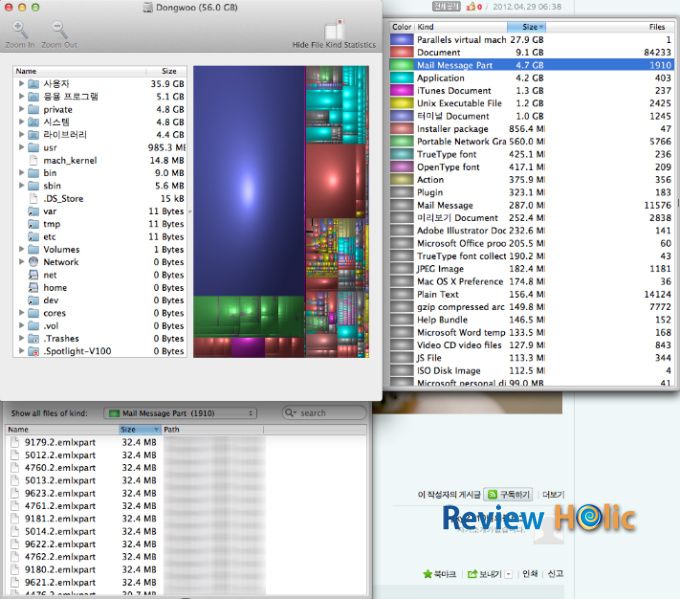Click the bin folder icon
The width and height of the screenshot is (680, 599).
pos(33,173)
